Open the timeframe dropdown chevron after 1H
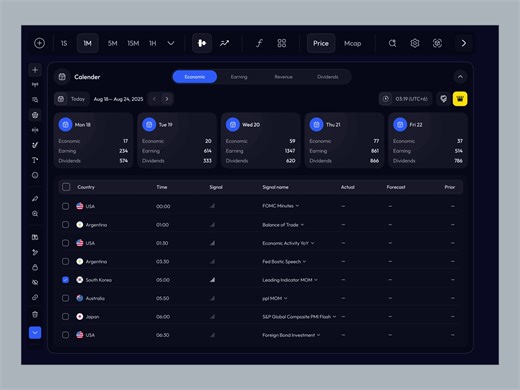Screen dimensions: 520x390 pos(171,43)
